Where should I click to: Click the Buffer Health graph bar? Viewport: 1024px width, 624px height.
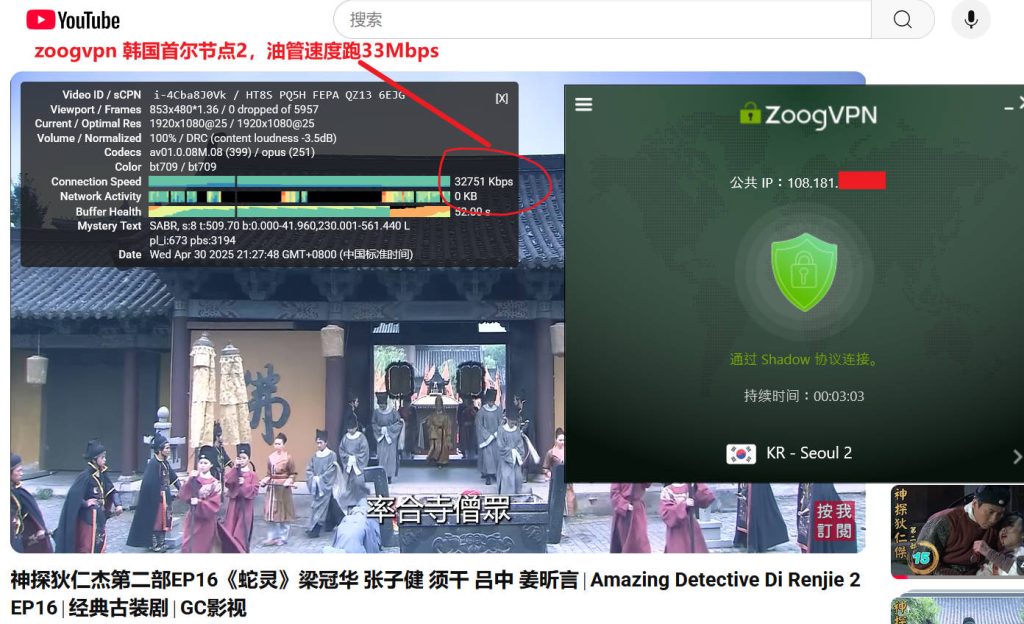coord(298,212)
